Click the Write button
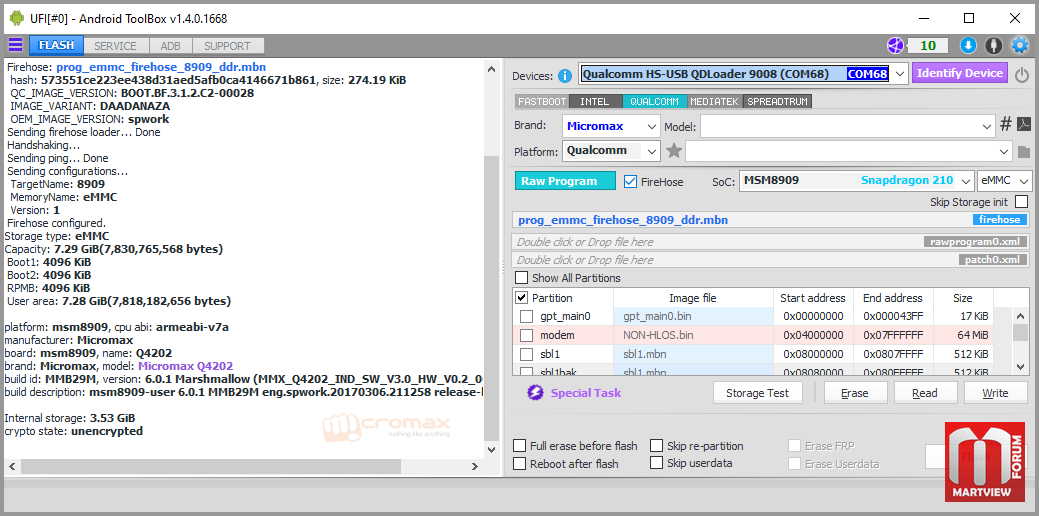This screenshot has height=516, width=1039. (x=995, y=392)
